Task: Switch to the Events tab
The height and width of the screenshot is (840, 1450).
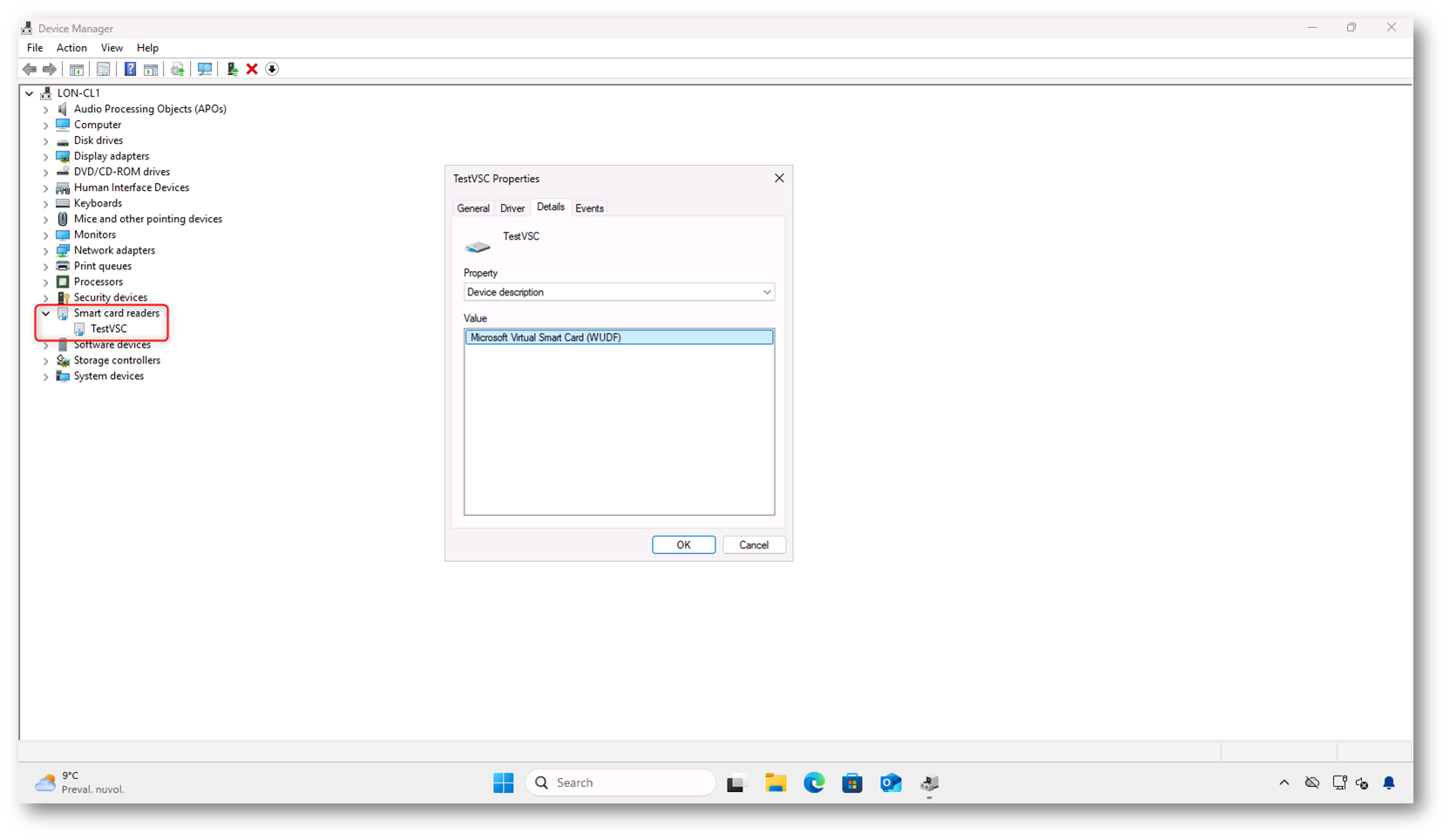Action: (x=589, y=208)
